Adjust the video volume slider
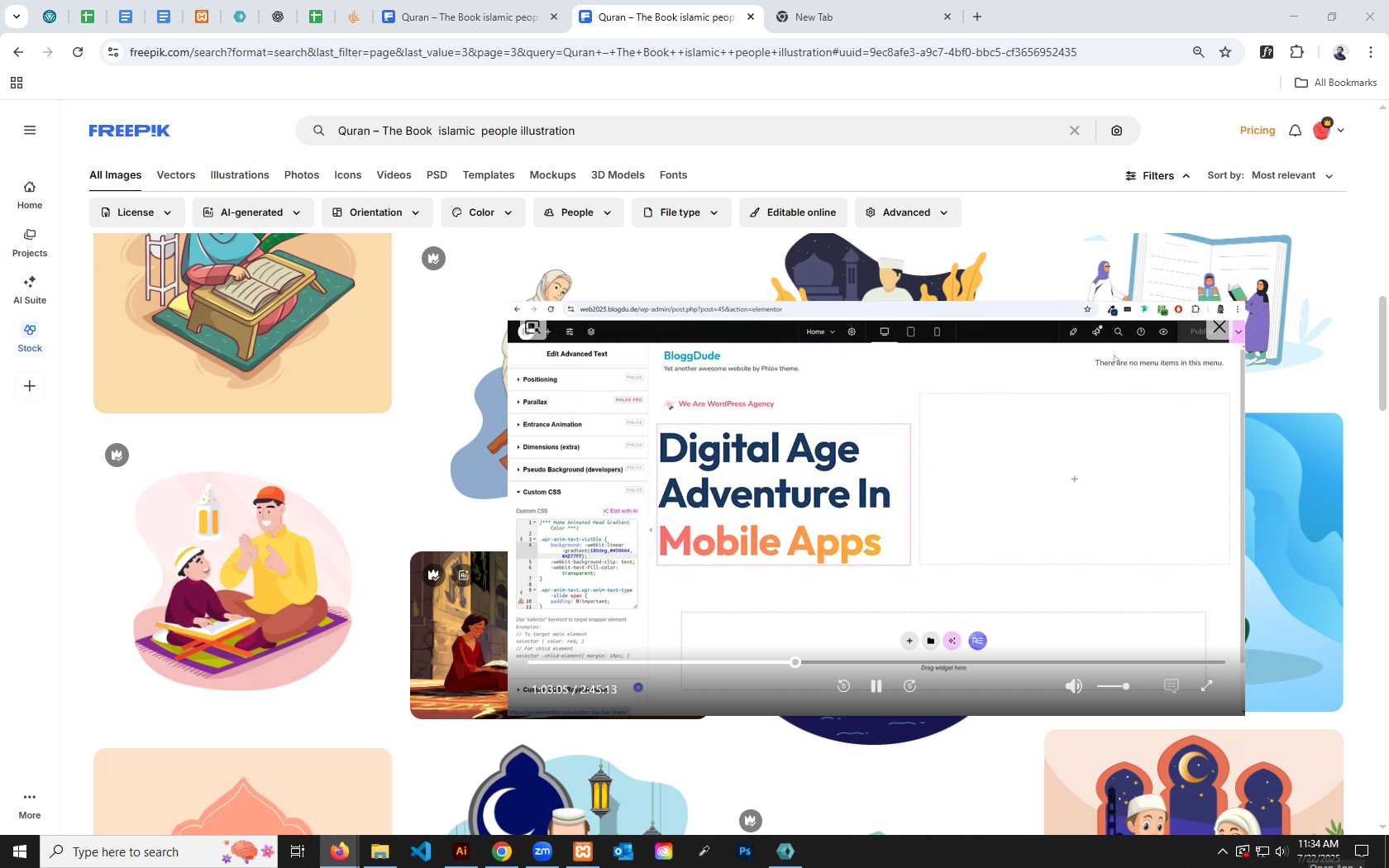The width and height of the screenshot is (1389, 868). (x=1113, y=686)
